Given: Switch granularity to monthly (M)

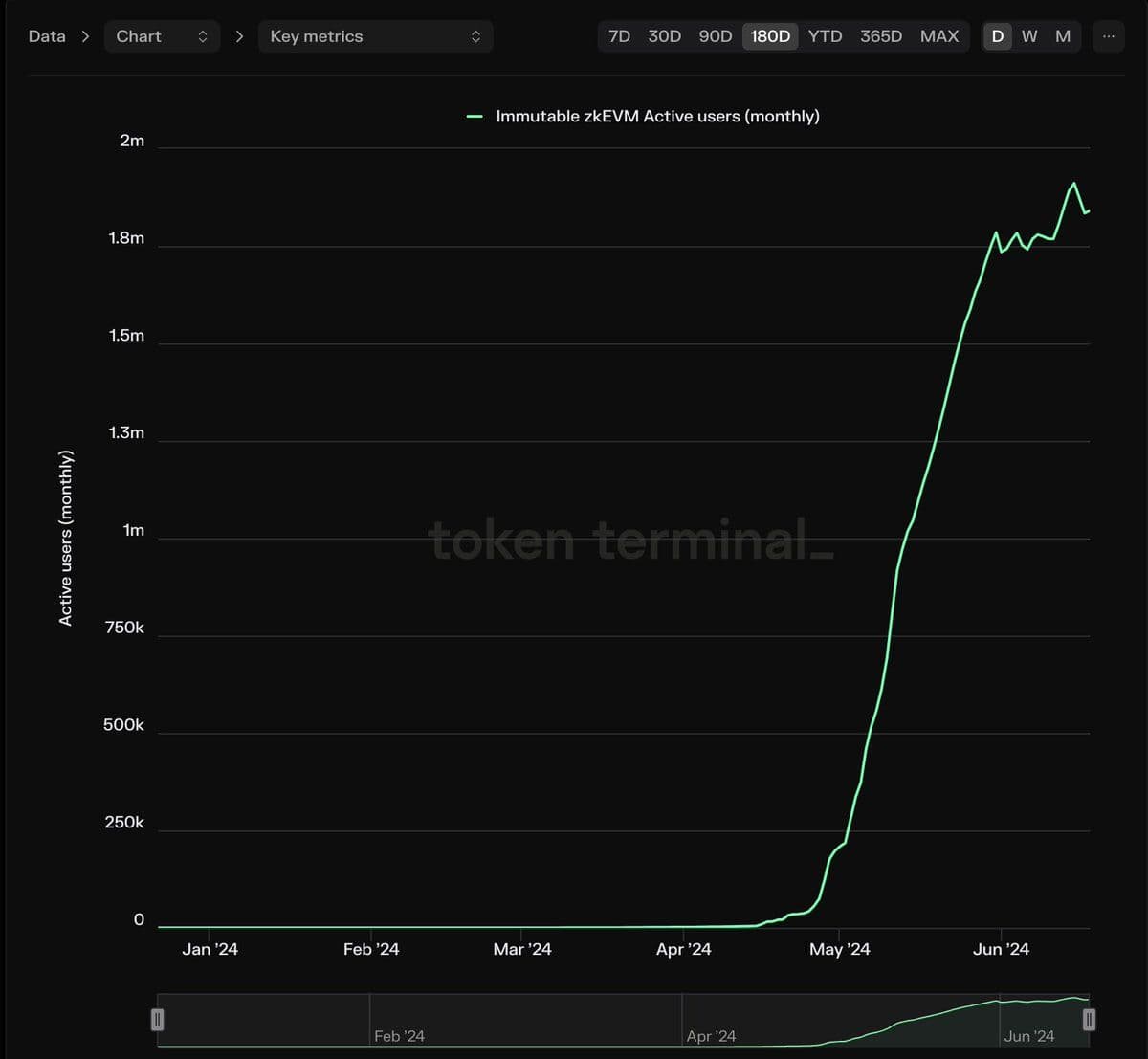Looking at the screenshot, I should pos(1063,36).
